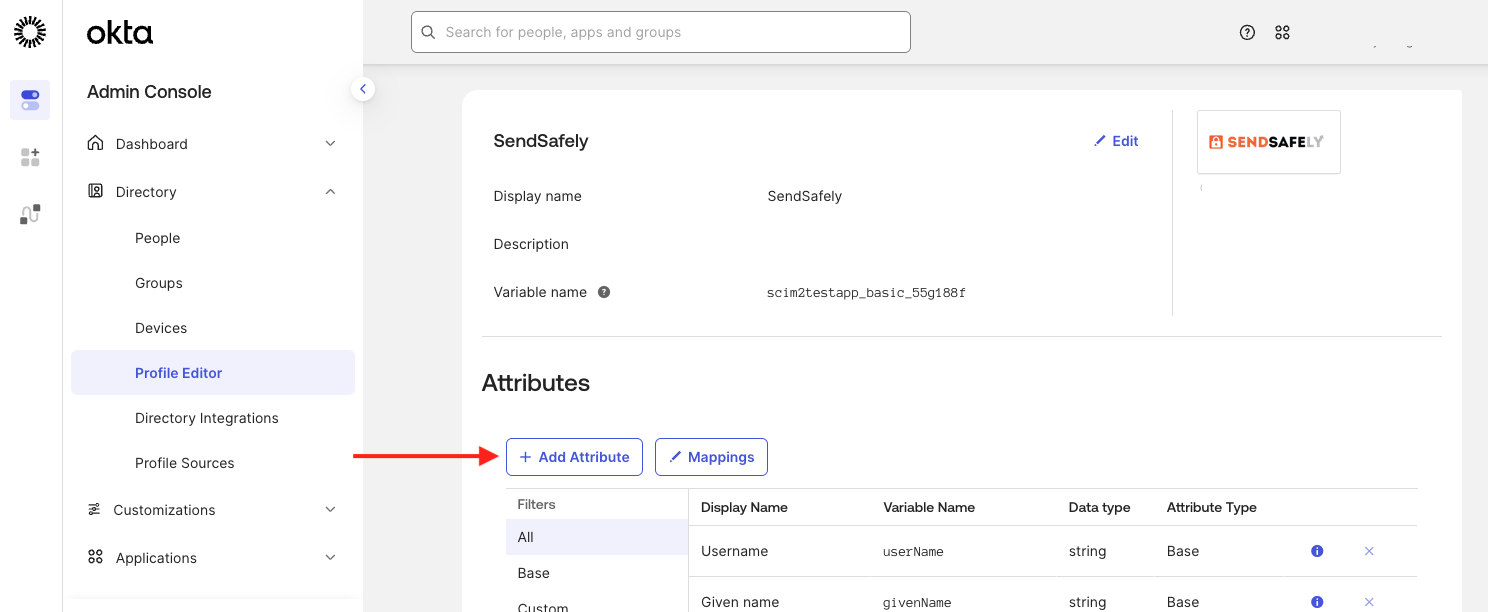1488x612 pixels.
Task: Open Profile Sources page
Action: 185,463
